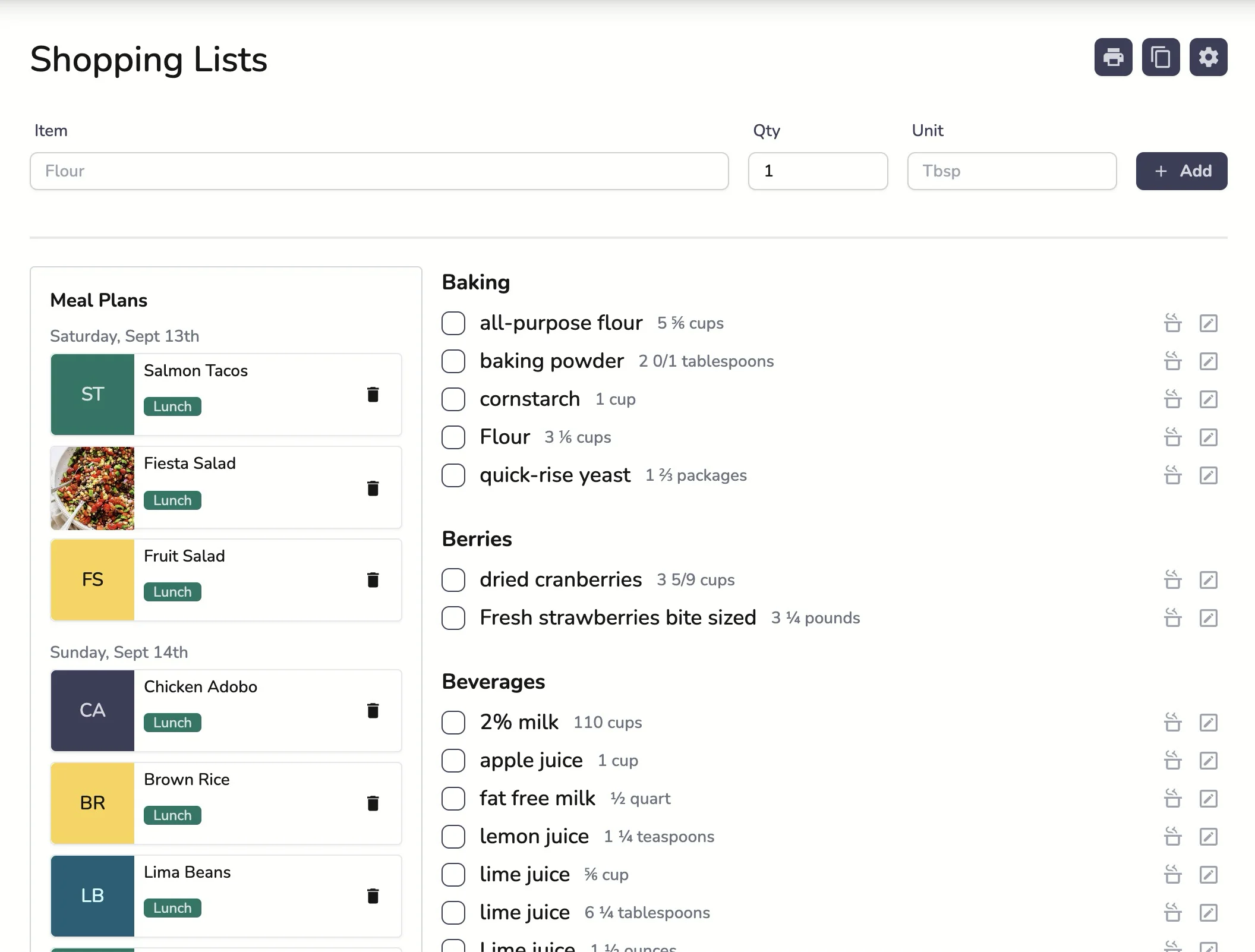Delete Lima Beans using the trash icon

[373, 896]
